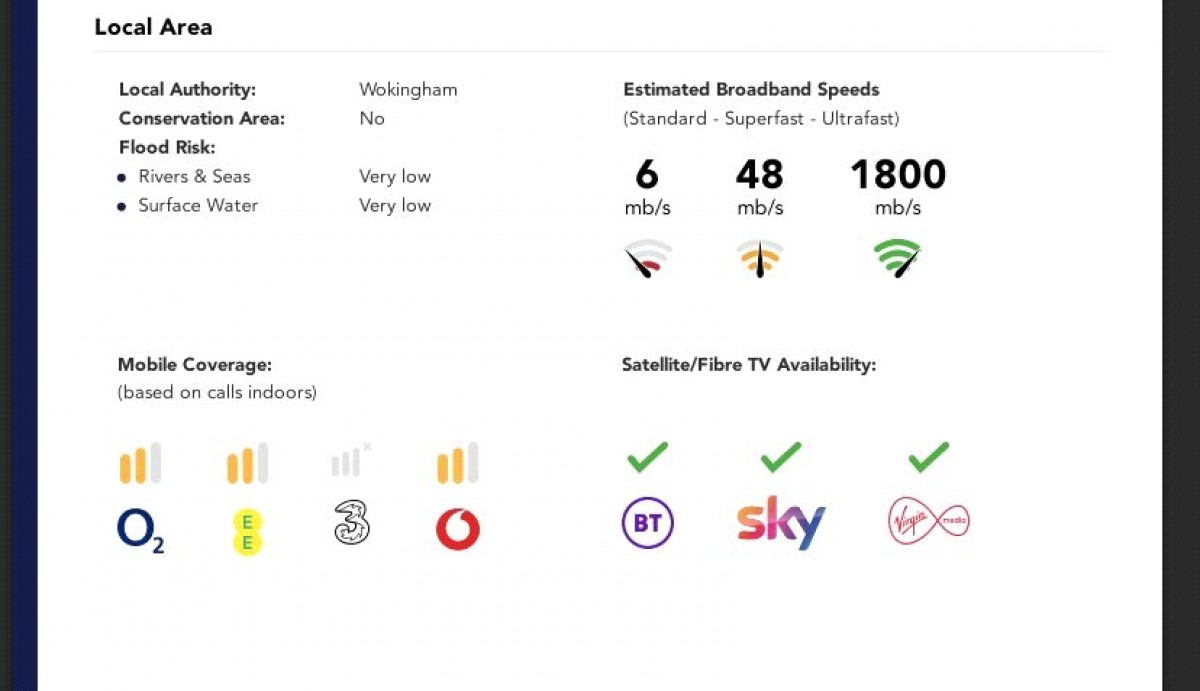Viewport: 1200px width, 691px height.
Task: Click the Wokingham local authority value
Action: pos(408,89)
